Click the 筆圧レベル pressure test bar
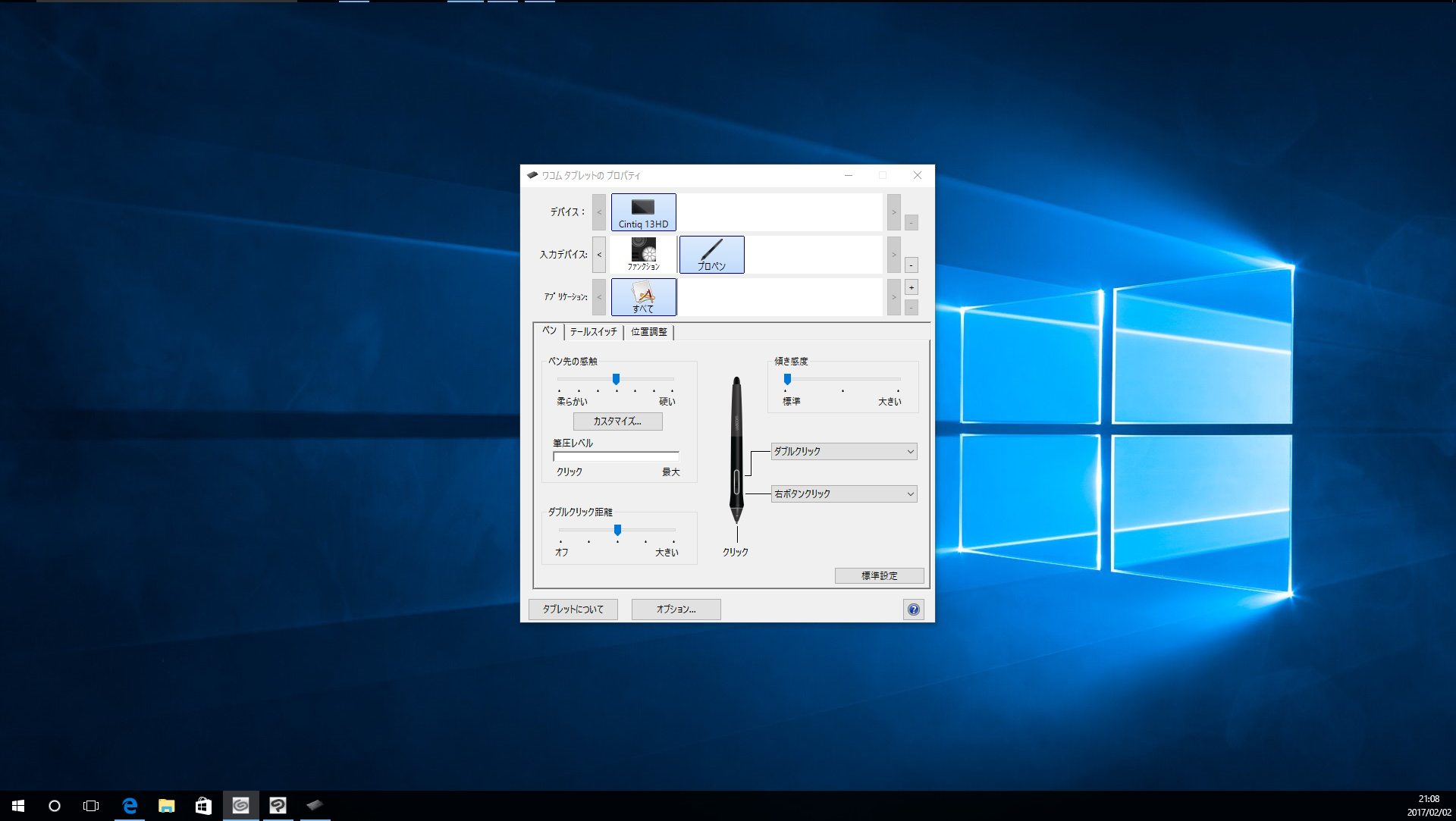Image resolution: width=1456 pixels, height=821 pixels. click(x=616, y=457)
